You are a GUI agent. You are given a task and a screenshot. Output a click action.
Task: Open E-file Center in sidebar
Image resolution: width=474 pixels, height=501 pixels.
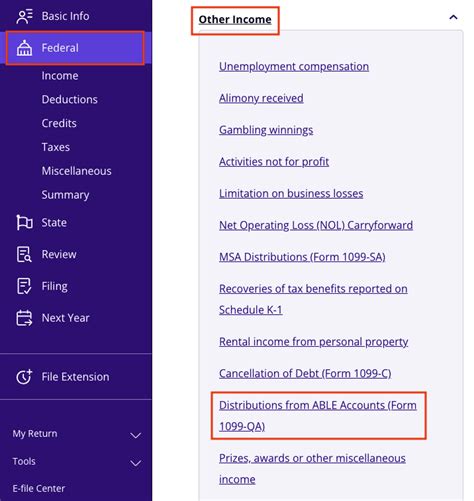(x=39, y=488)
